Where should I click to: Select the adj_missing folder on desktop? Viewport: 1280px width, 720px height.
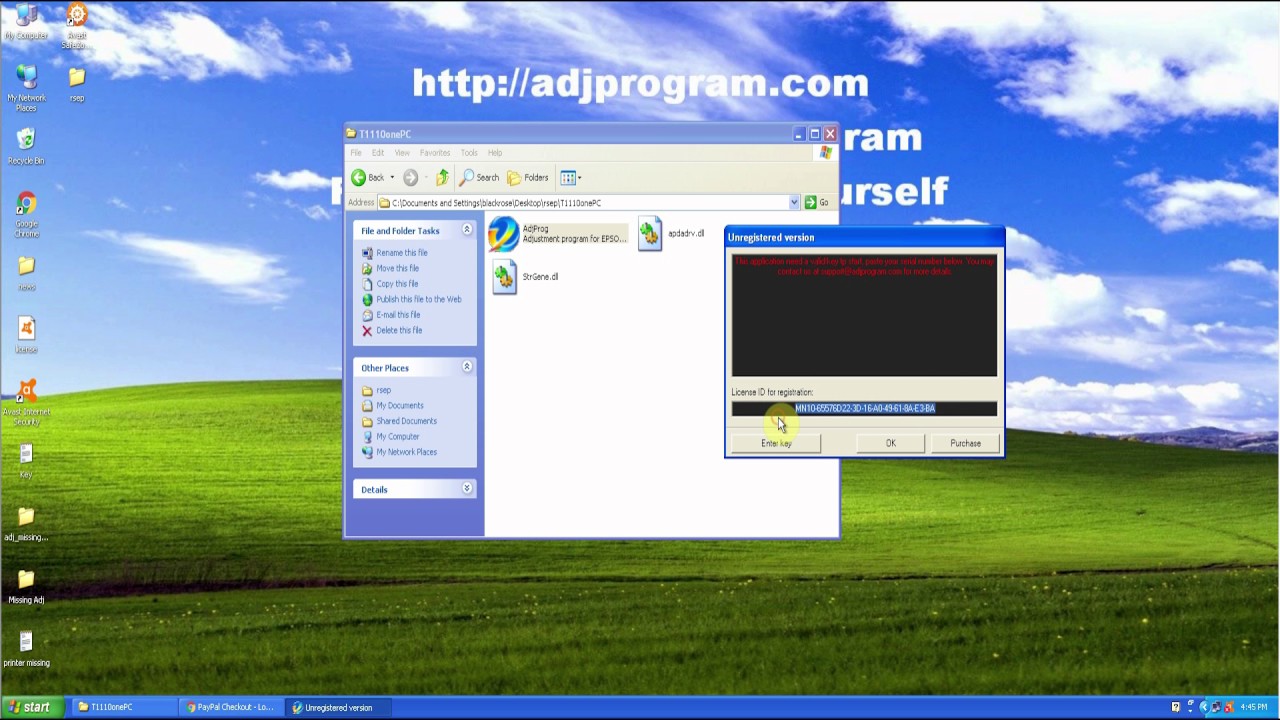point(26,524)
